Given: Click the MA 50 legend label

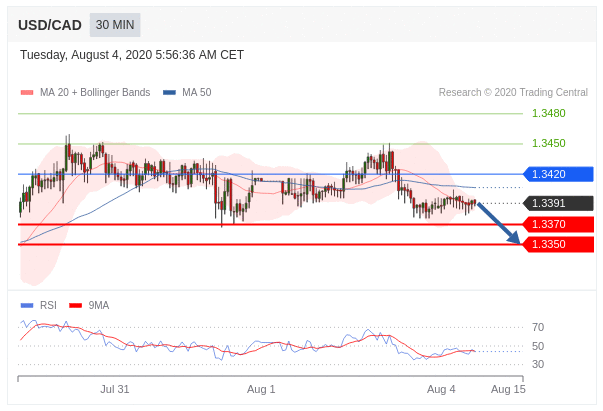Looking at the screenshot, I should pyautogui.click(x=197, y=92).
